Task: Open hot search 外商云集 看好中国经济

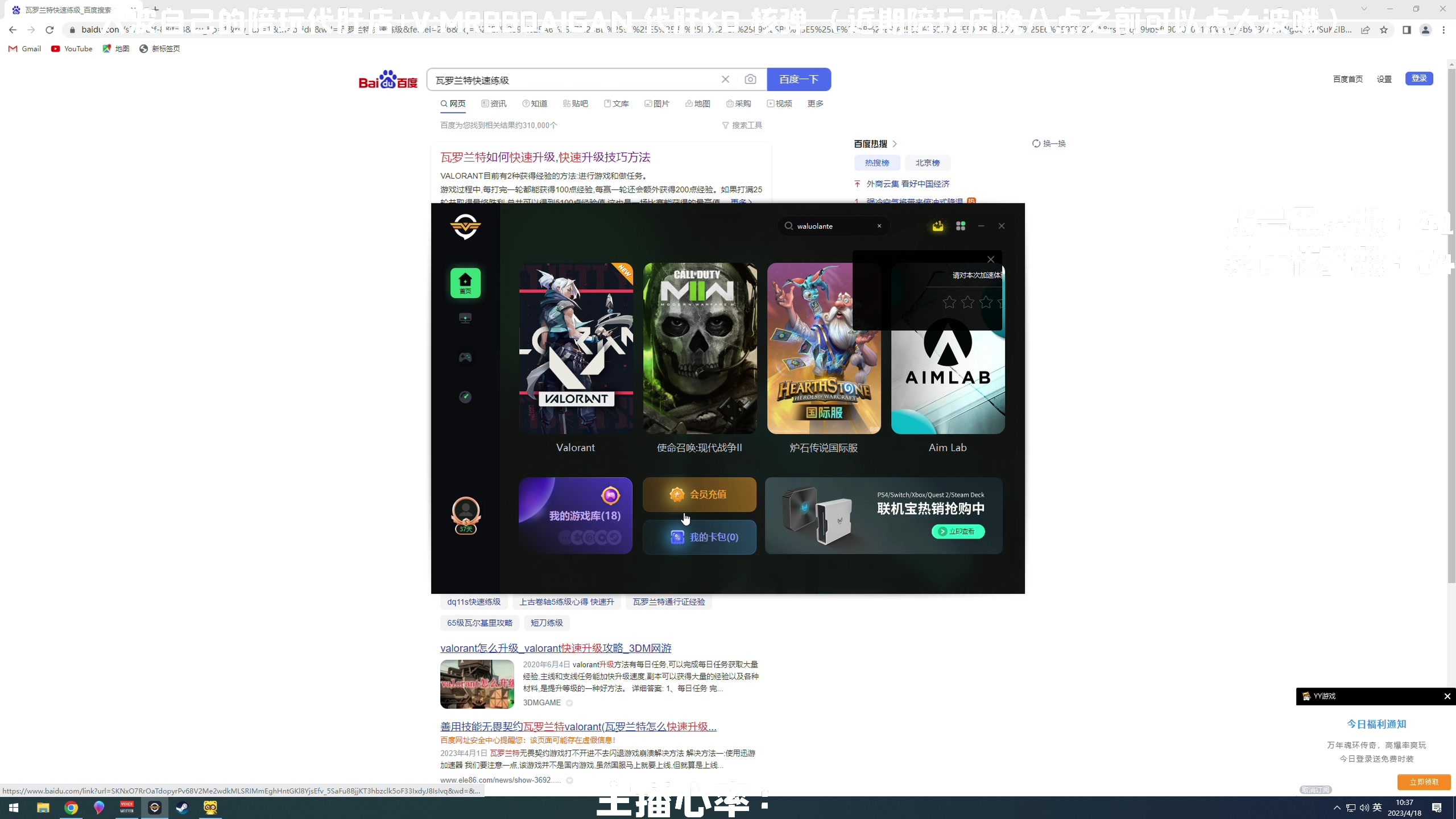Action: 908,184
